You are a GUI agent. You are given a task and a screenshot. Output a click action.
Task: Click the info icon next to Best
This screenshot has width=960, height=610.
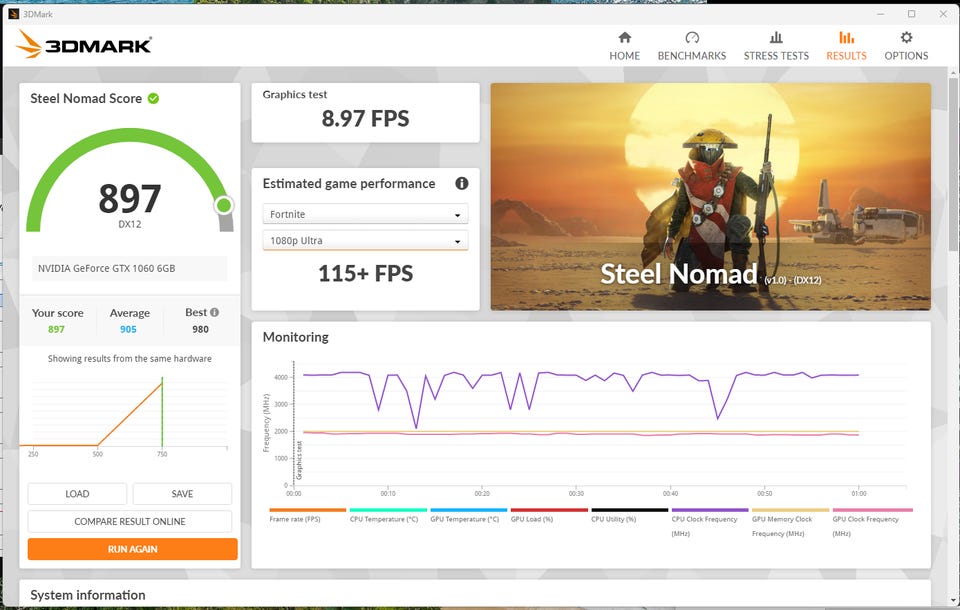214,312
